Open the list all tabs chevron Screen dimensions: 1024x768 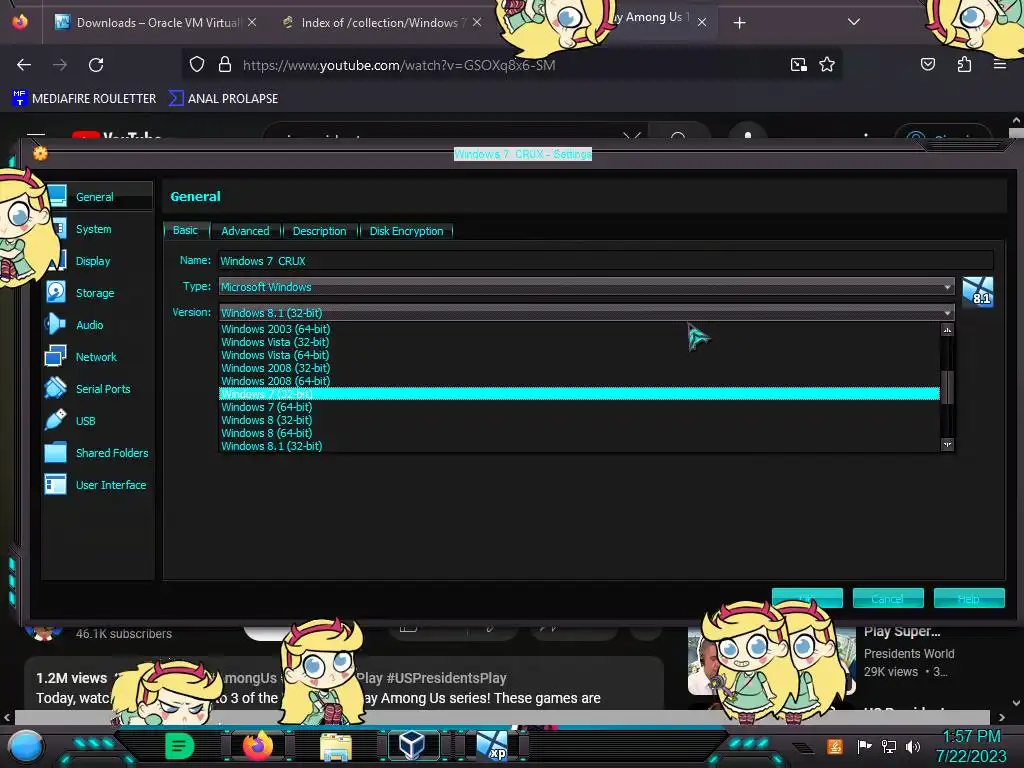tap(854, 22)
